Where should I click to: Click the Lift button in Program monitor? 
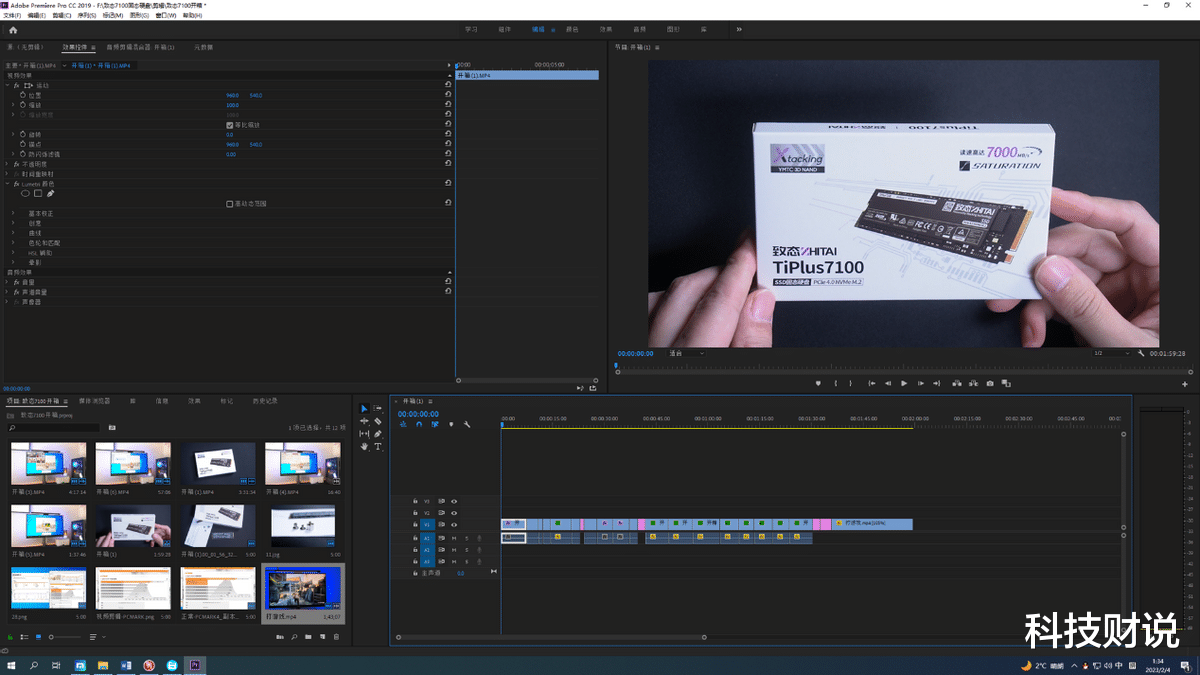click(957, 383)
